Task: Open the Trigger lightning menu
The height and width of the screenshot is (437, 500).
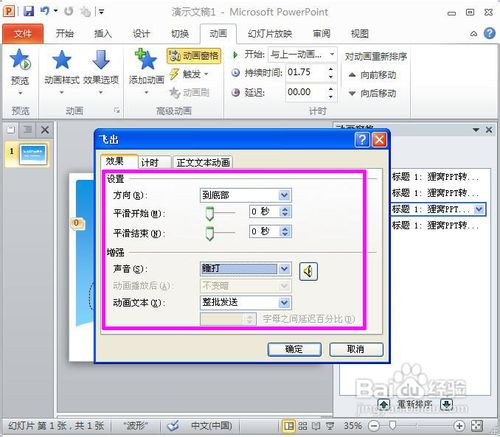Action: pos(189,74)
